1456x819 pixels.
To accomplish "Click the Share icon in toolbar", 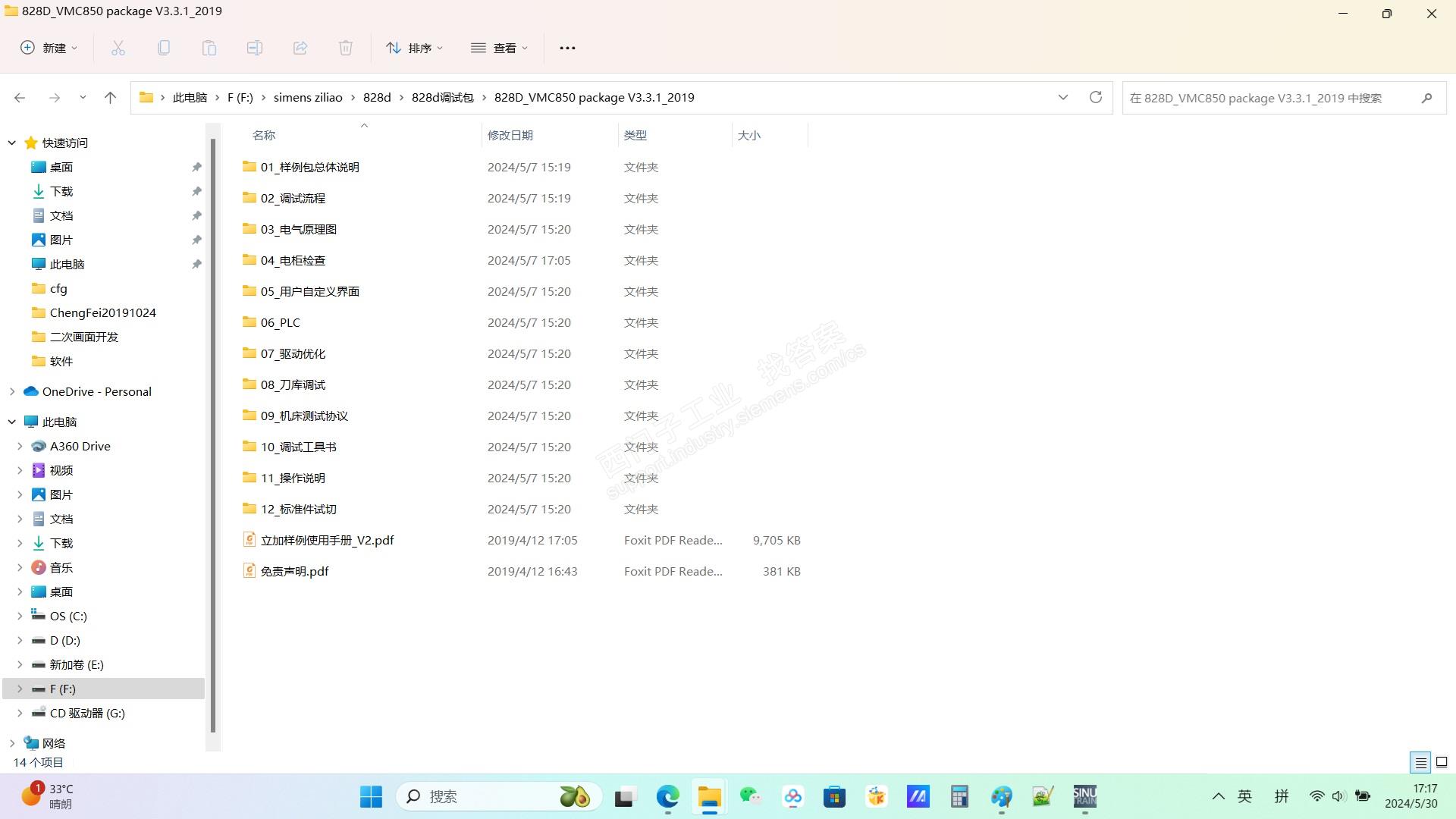I will click(300, 48).
